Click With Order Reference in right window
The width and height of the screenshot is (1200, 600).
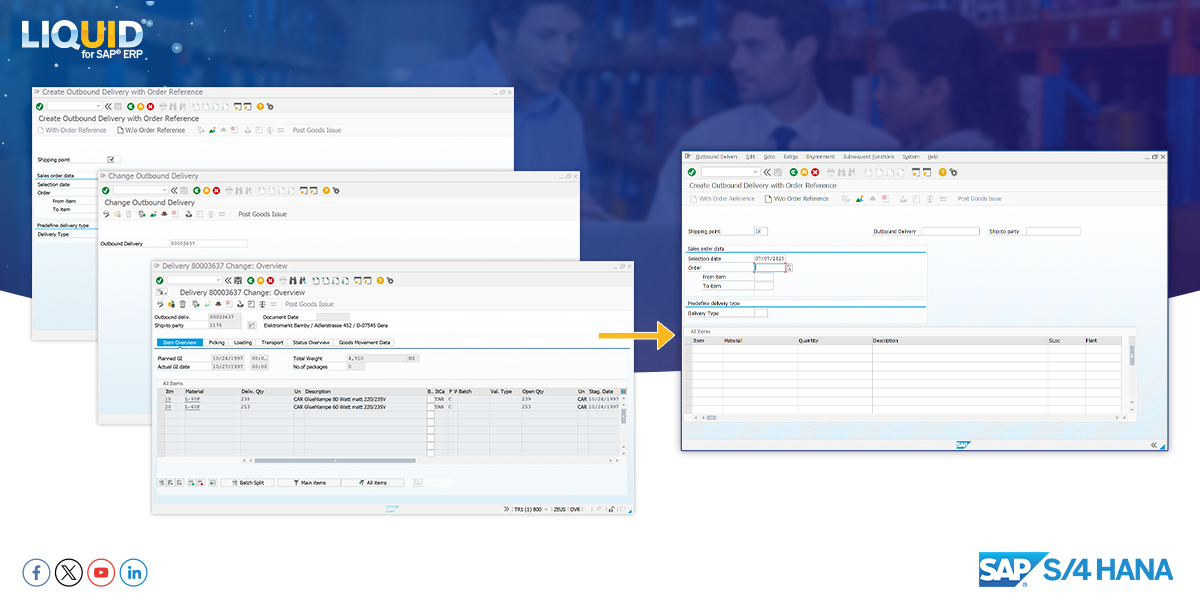click(x=722, y=198)
